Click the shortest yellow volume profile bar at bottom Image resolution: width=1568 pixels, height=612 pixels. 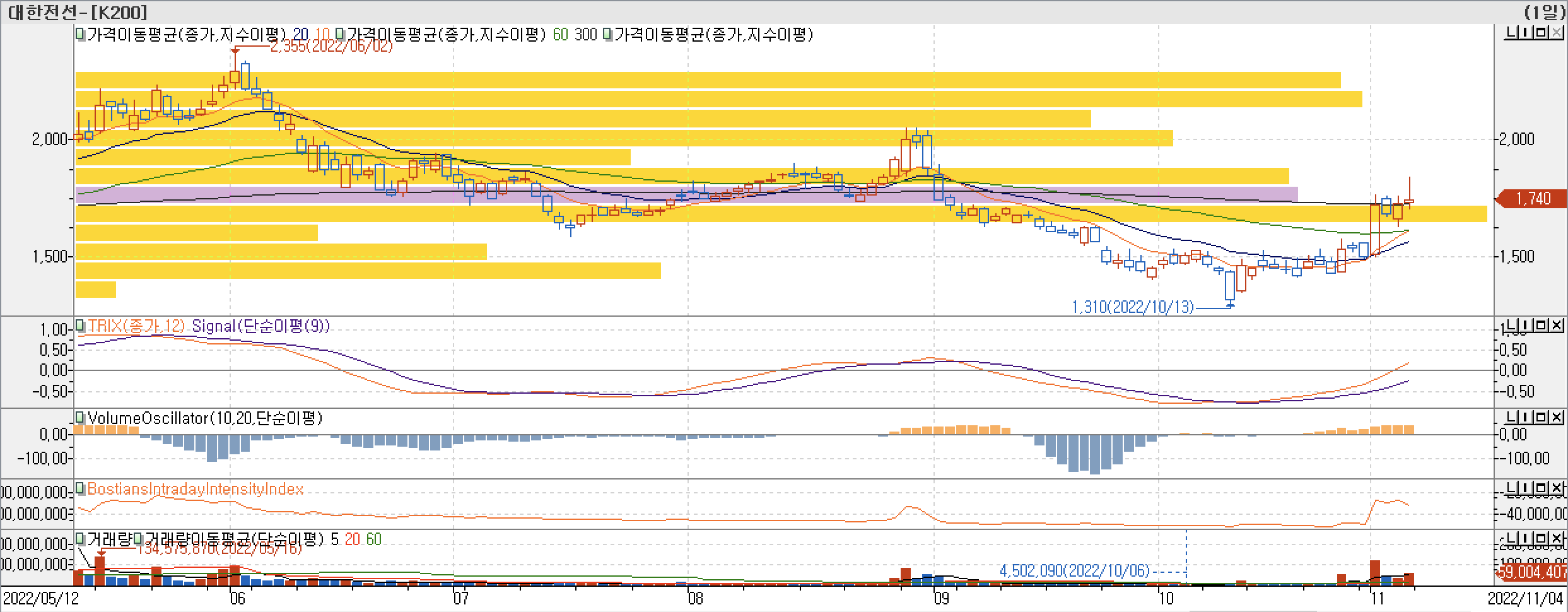[96, 290]
